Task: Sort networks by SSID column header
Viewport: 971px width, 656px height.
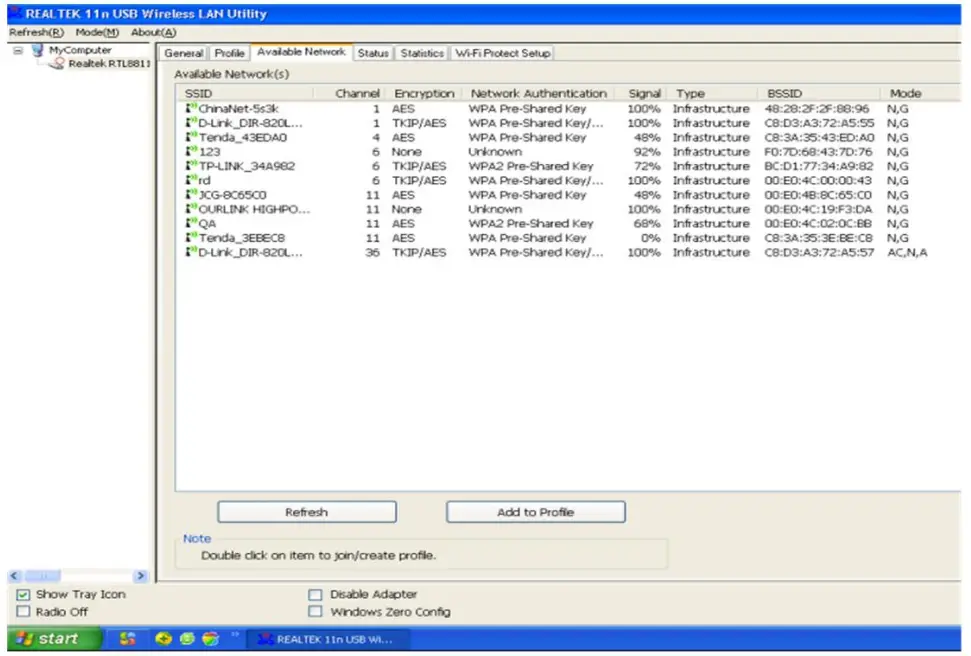Action: (246, 94)
